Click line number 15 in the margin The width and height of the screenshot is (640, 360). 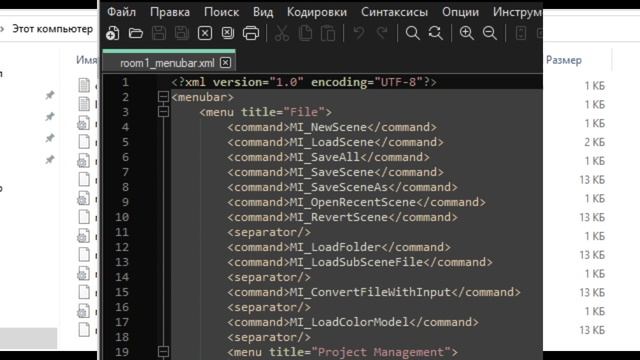(122, 292)
